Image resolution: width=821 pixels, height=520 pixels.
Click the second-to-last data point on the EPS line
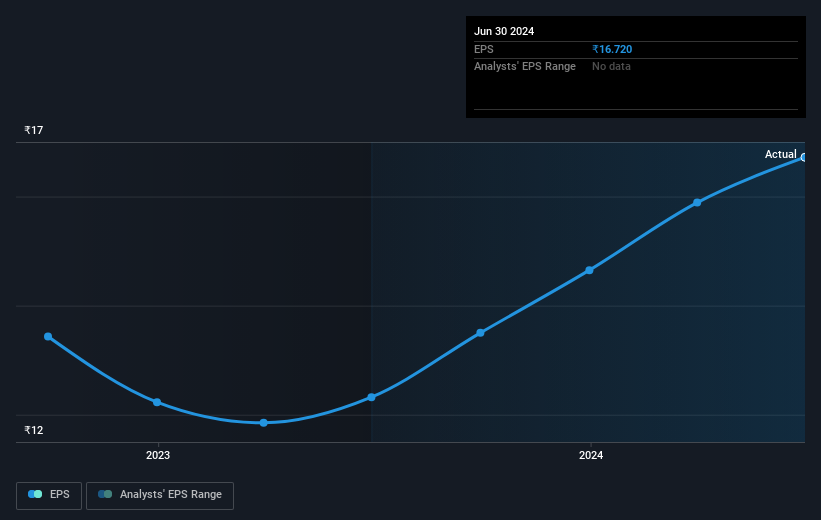(697, 203)
